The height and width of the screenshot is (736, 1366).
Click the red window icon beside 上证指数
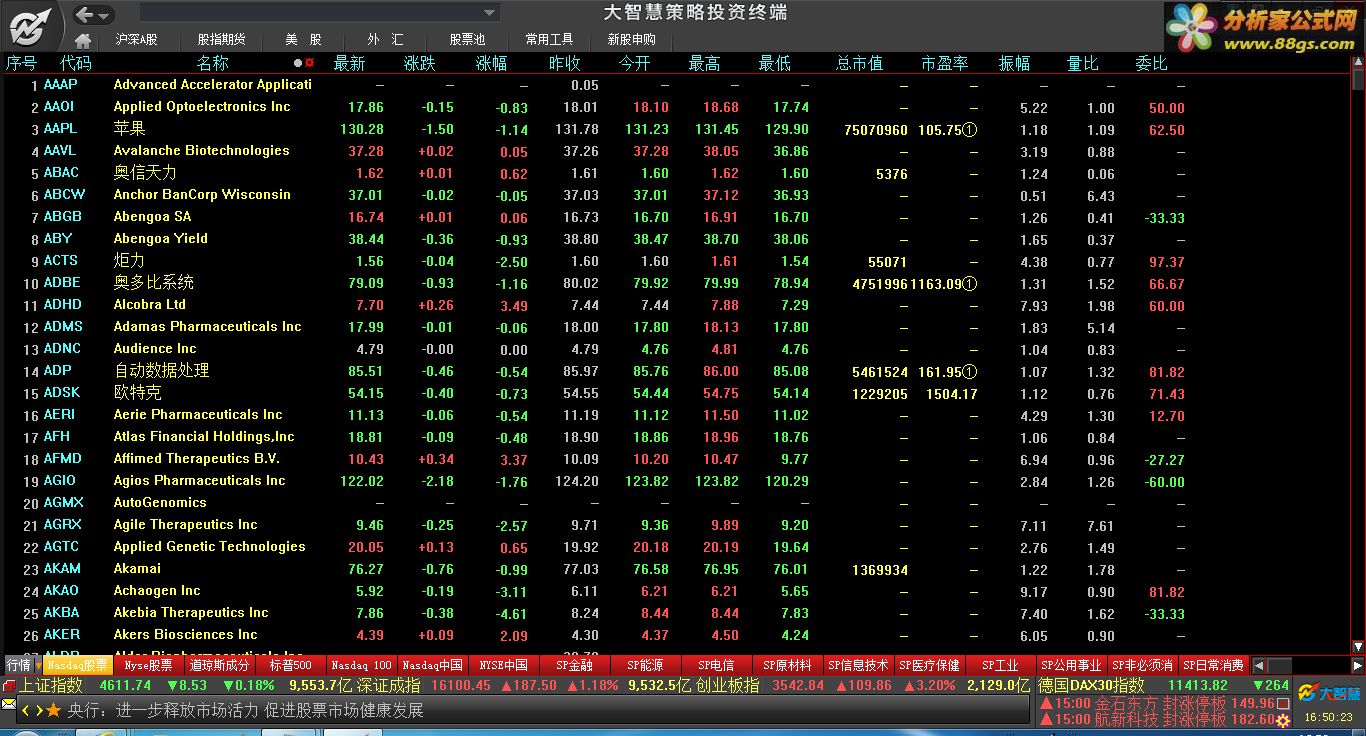[x=9, y=686]
